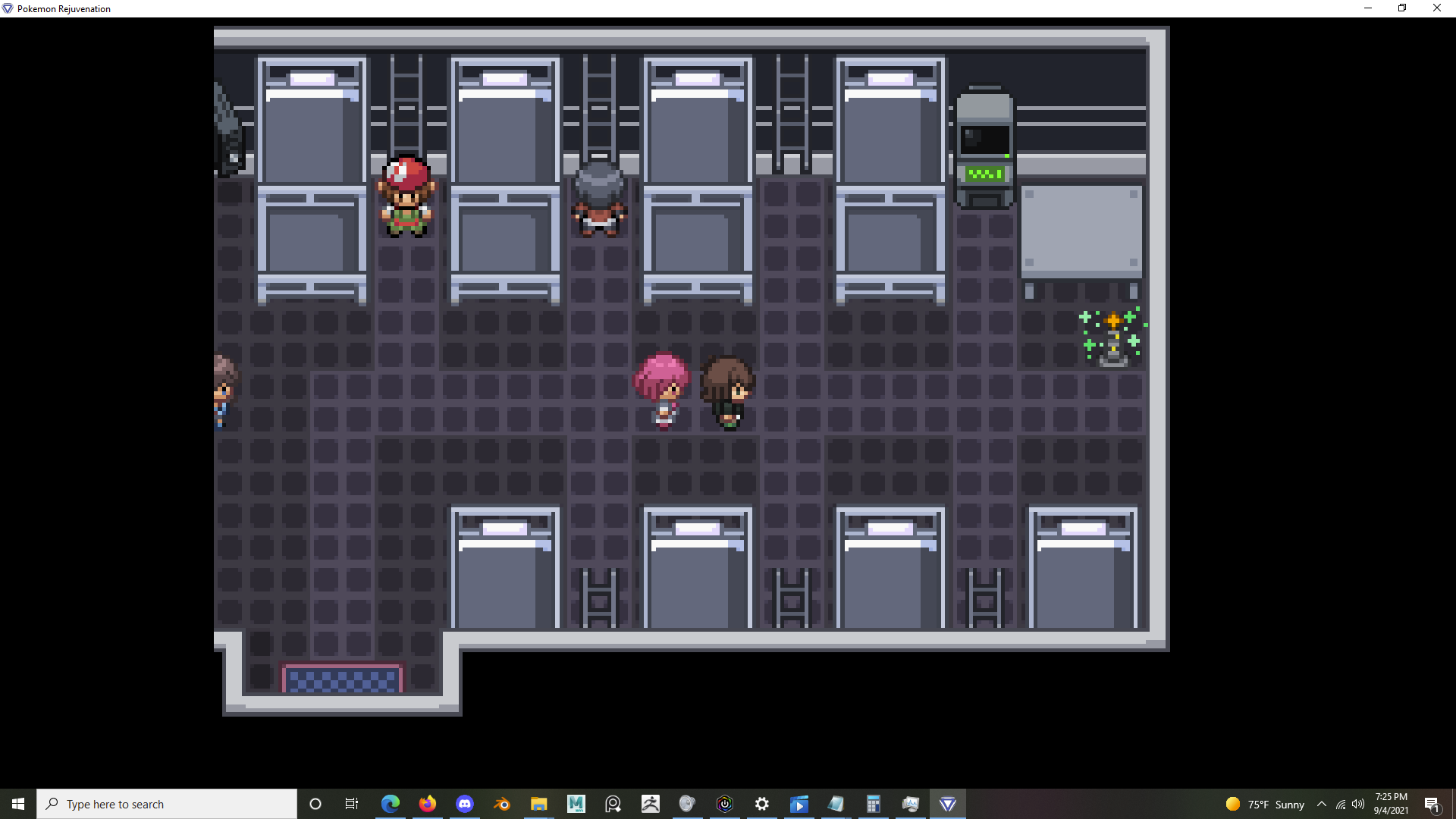1456x819 pixels.
Task: Open the Settings gear on taskbar
Action: (762, 804)
